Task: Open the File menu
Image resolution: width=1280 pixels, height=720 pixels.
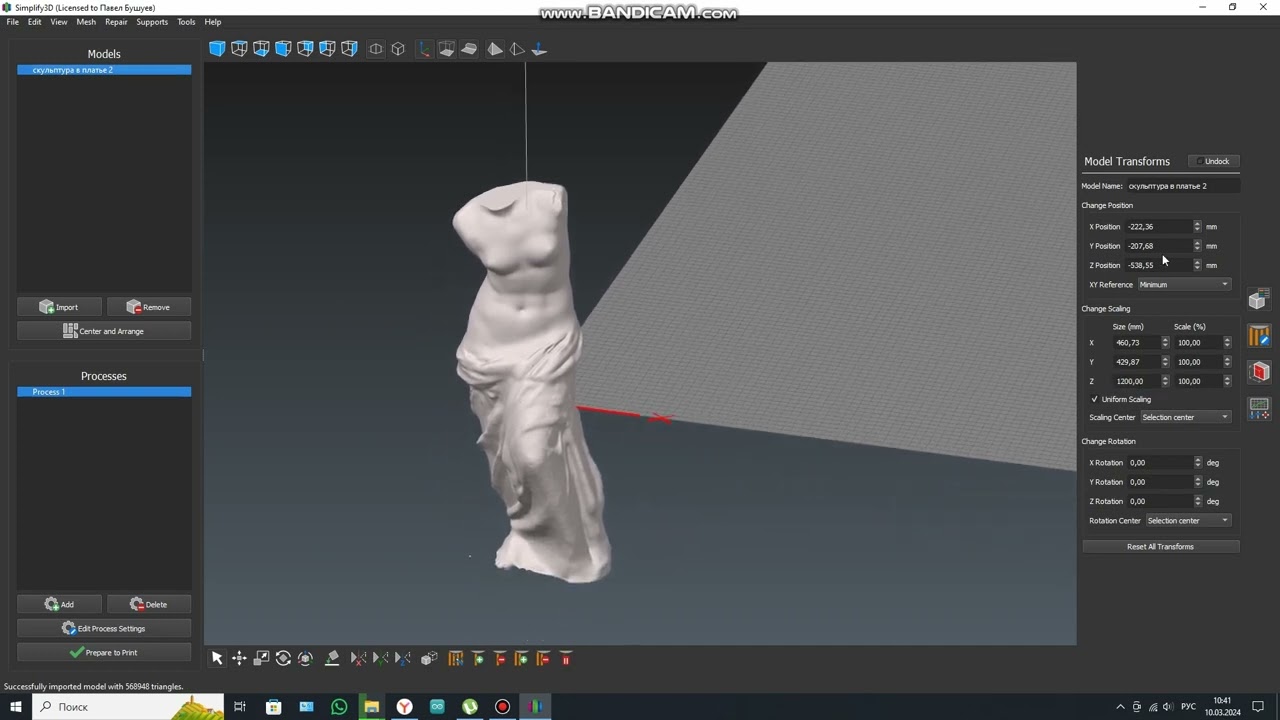Action: pos(13,22)
